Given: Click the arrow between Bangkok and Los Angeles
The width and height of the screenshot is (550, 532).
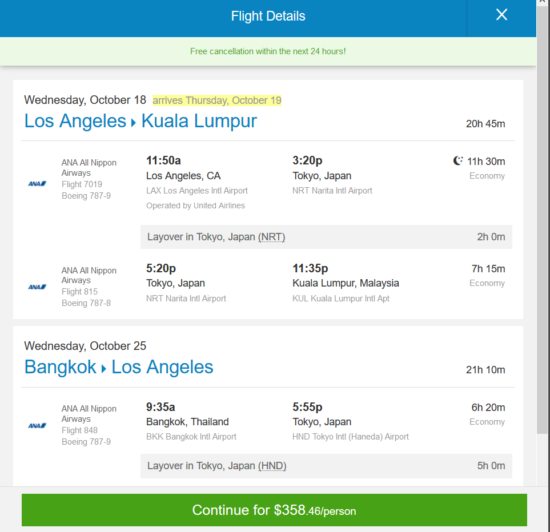Looking at the screenshot, I should point(103,369).
